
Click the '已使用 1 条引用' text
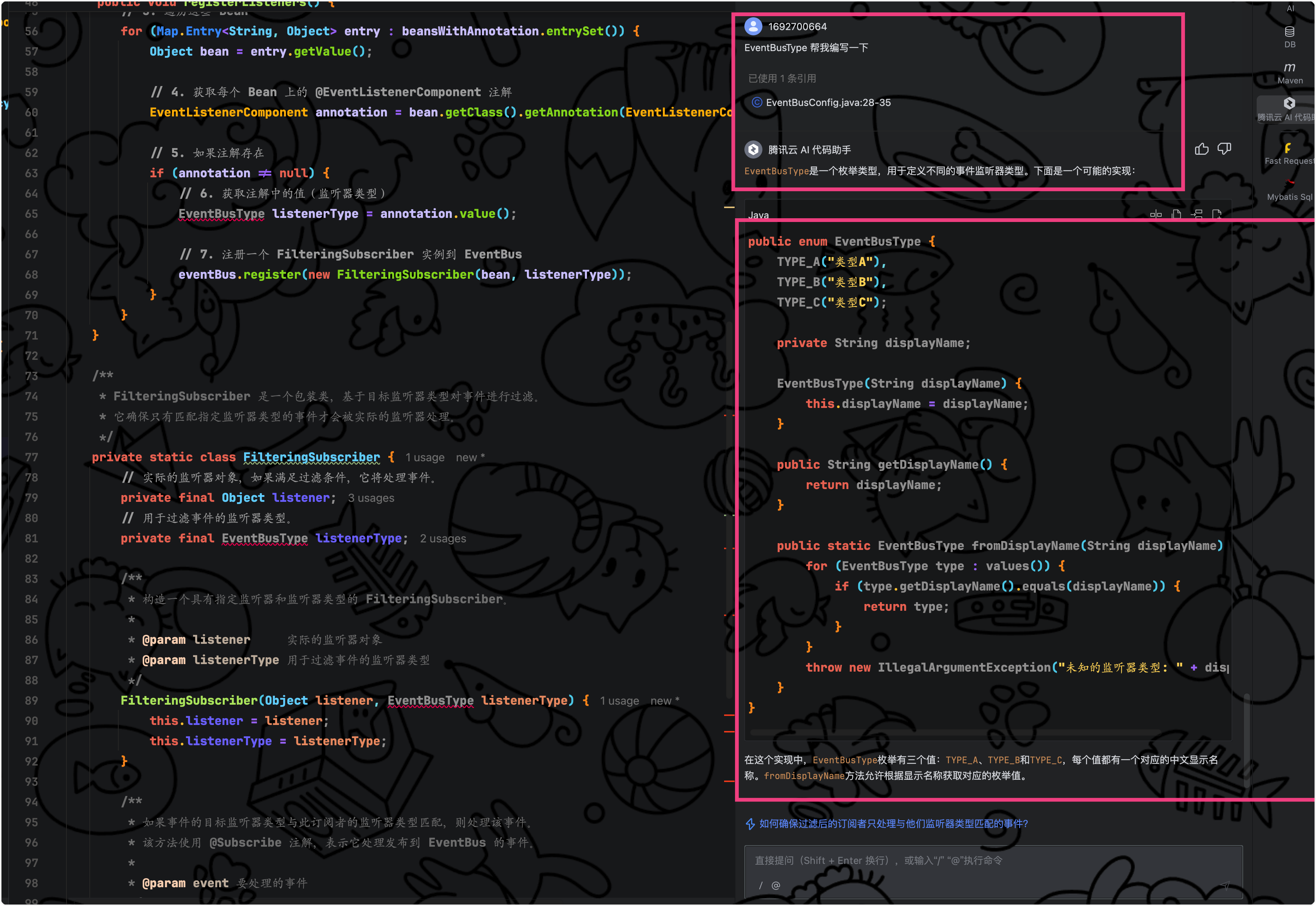pos(782,79)
